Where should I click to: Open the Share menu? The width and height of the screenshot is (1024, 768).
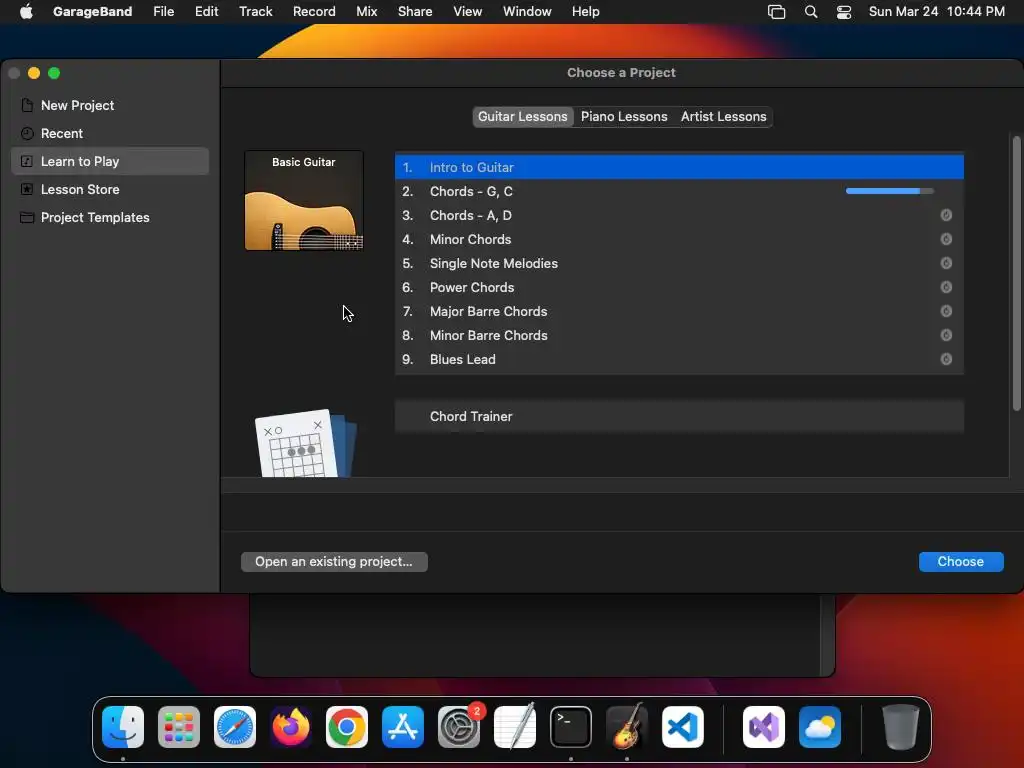pos(415,12)
